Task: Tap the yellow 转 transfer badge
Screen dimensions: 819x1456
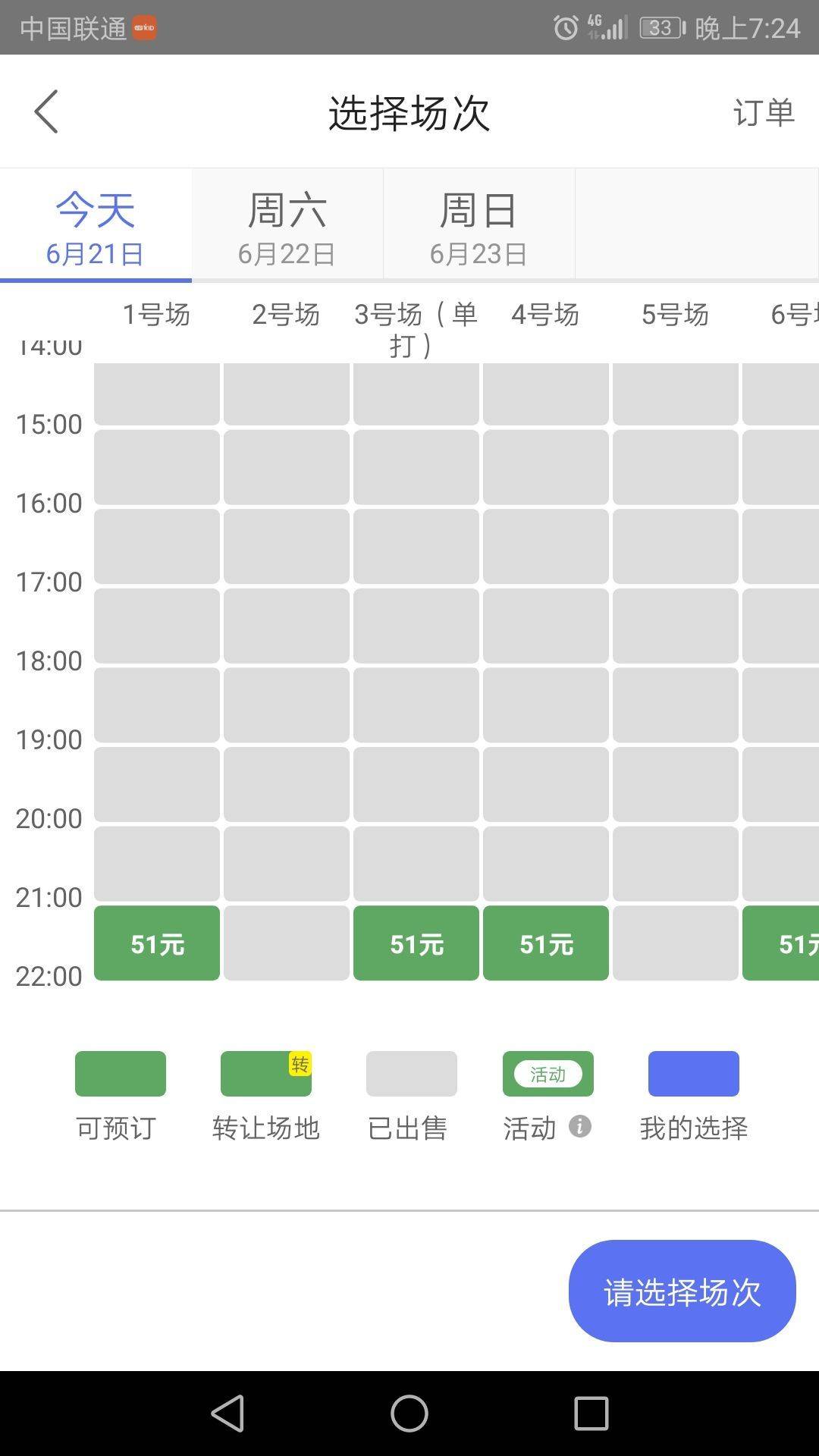Action: [300, 1064]
